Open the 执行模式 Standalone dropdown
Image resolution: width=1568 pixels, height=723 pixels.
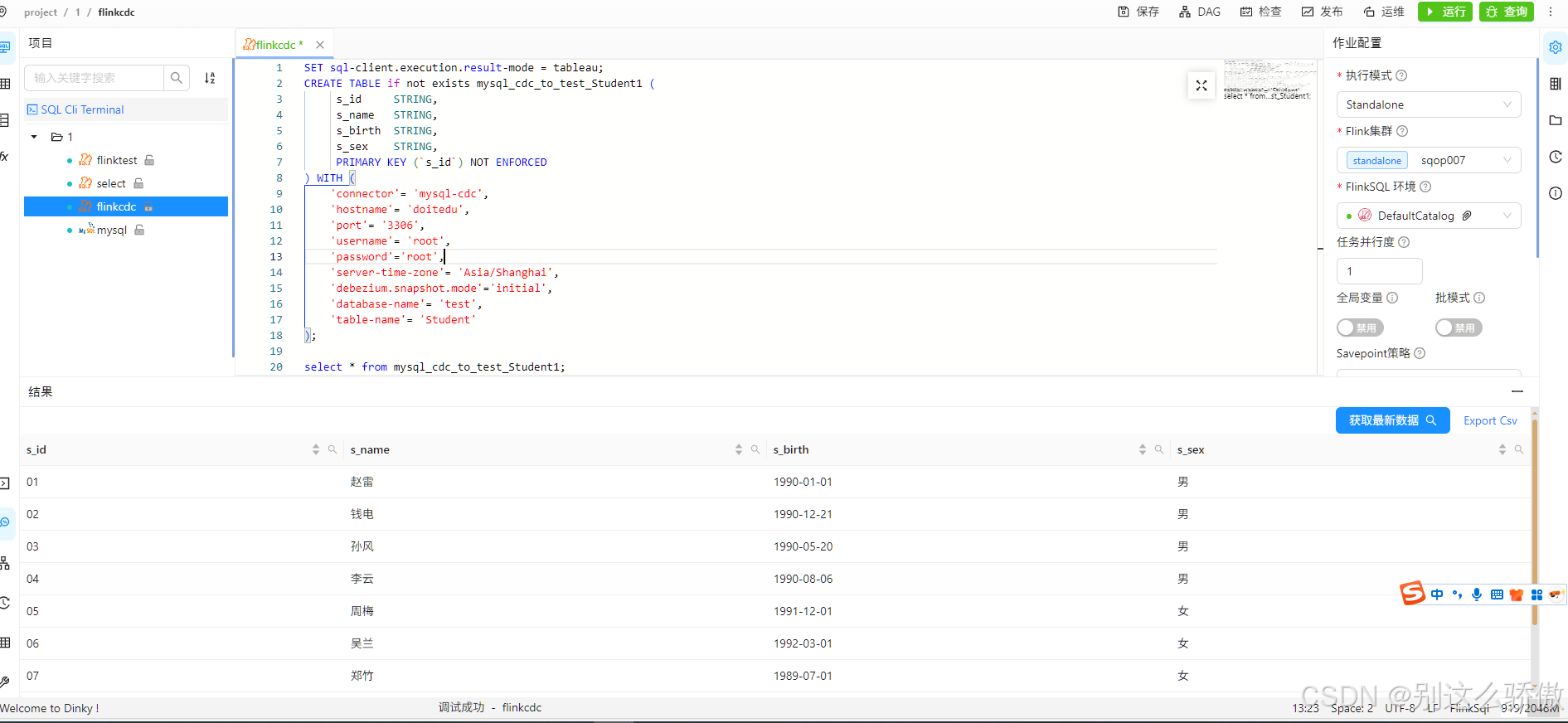[x=1429, y=104]
